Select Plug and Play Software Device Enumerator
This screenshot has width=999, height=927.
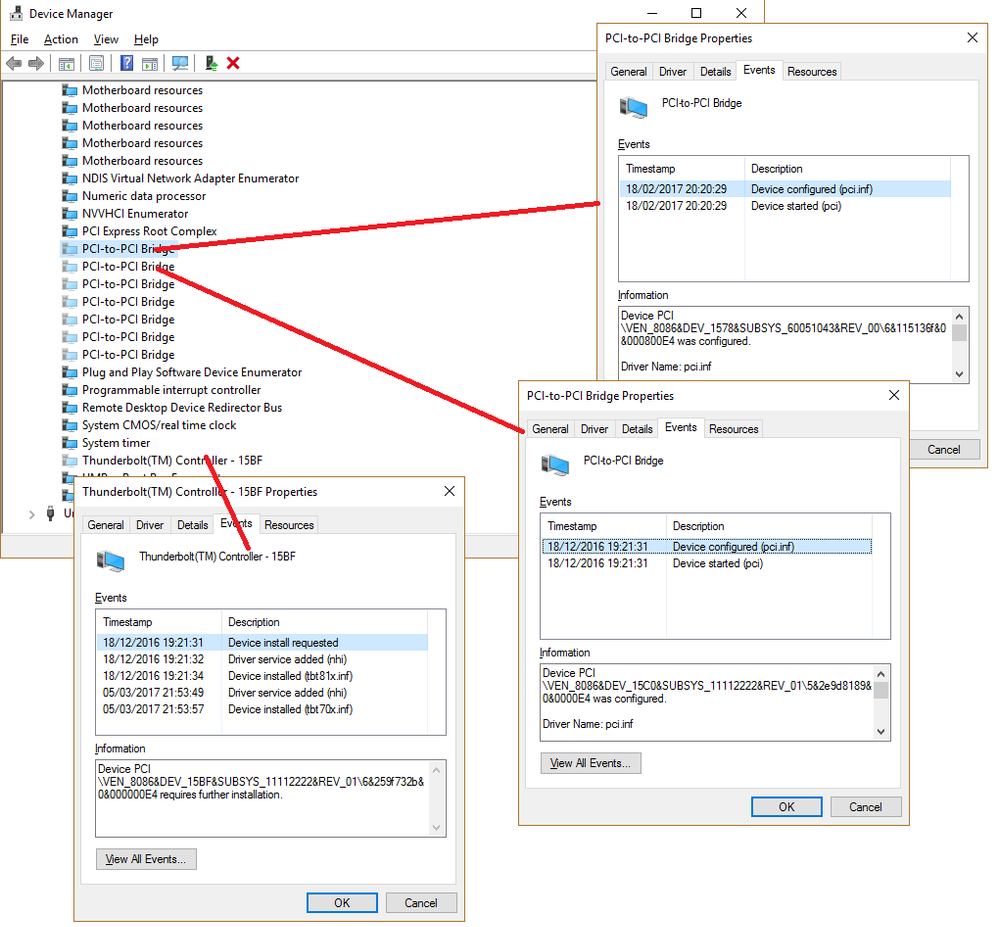pos(192,372)
